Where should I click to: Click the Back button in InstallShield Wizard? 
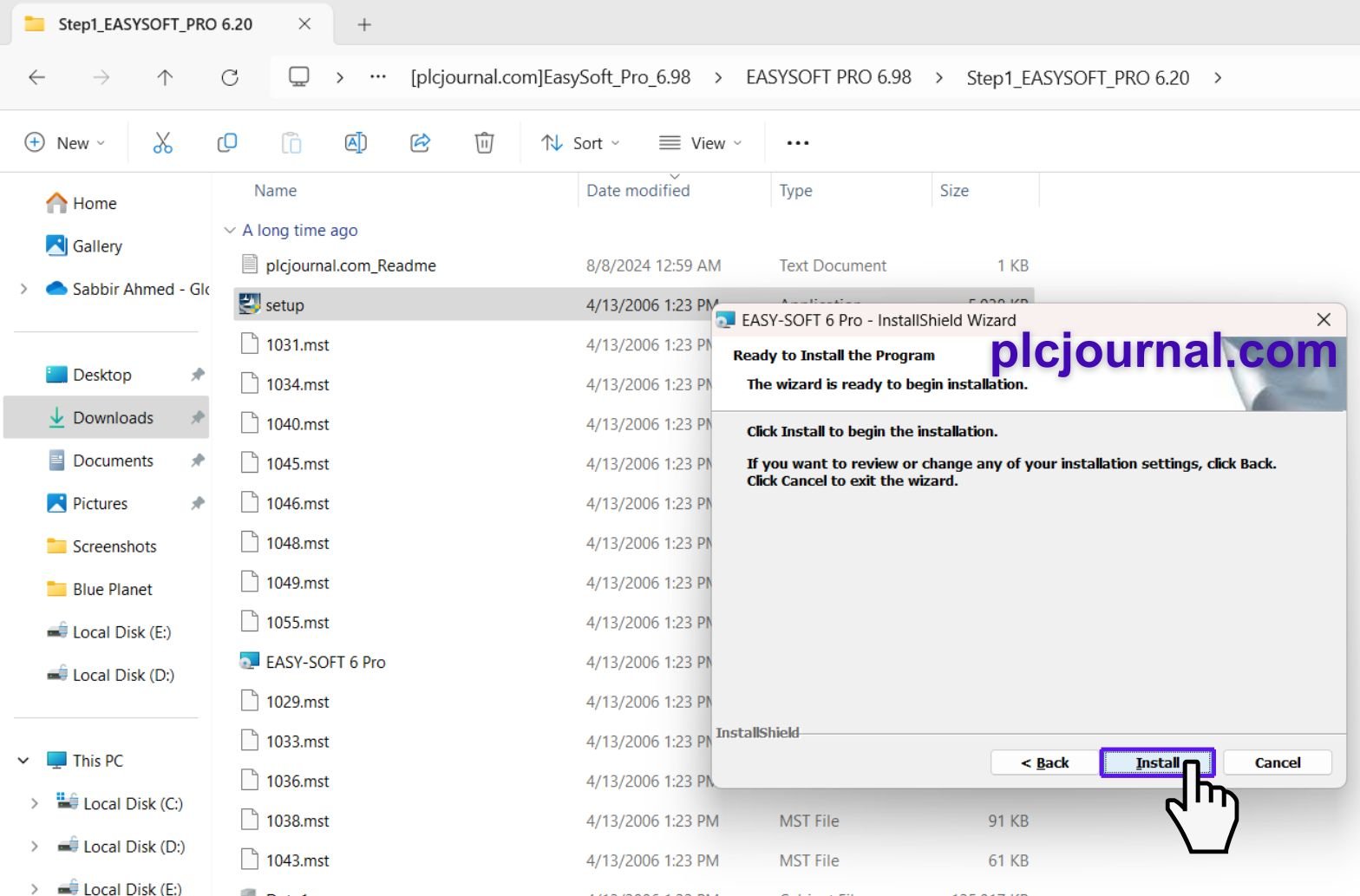click(1044, 762)
